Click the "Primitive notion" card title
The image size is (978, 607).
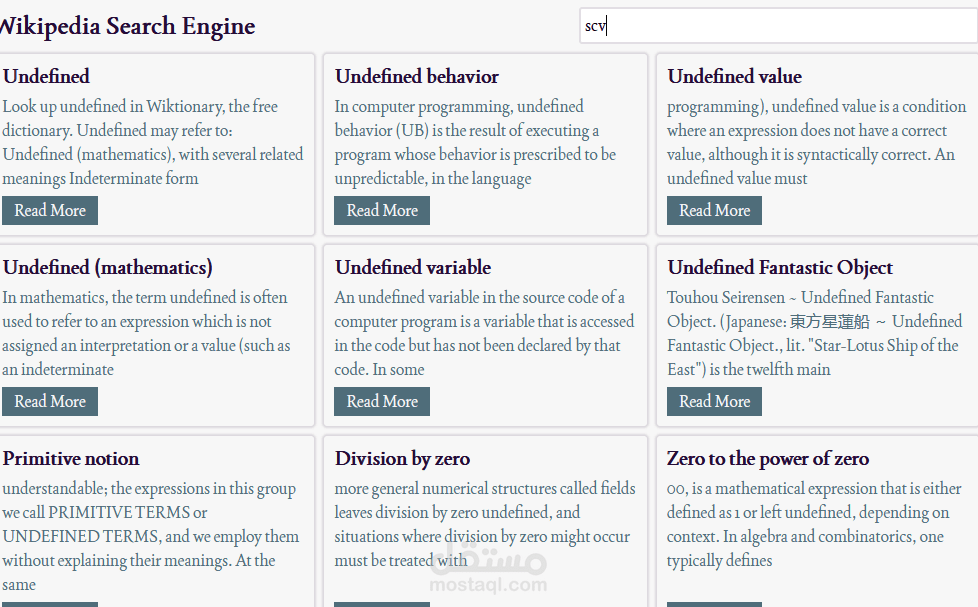[x=71, y=458]
